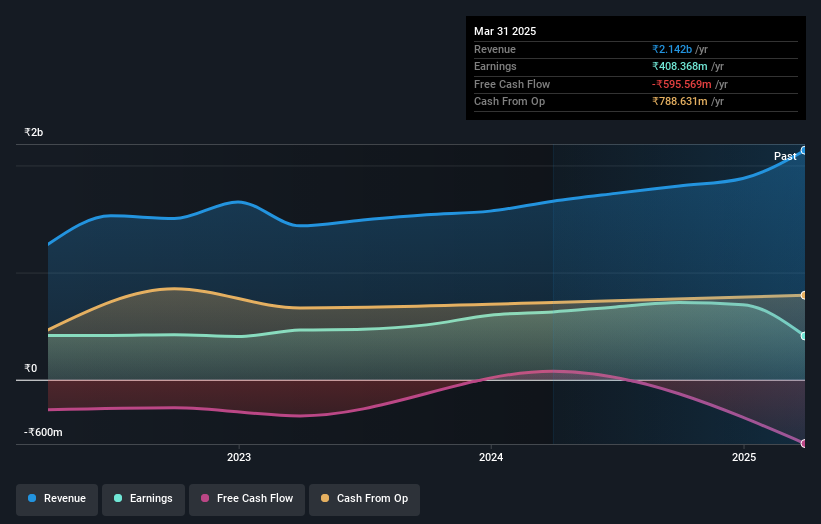Image resolution: width=821 pixels, height=524 pixels.
Task: Click the Past label on chart
Action: point(785,156)
